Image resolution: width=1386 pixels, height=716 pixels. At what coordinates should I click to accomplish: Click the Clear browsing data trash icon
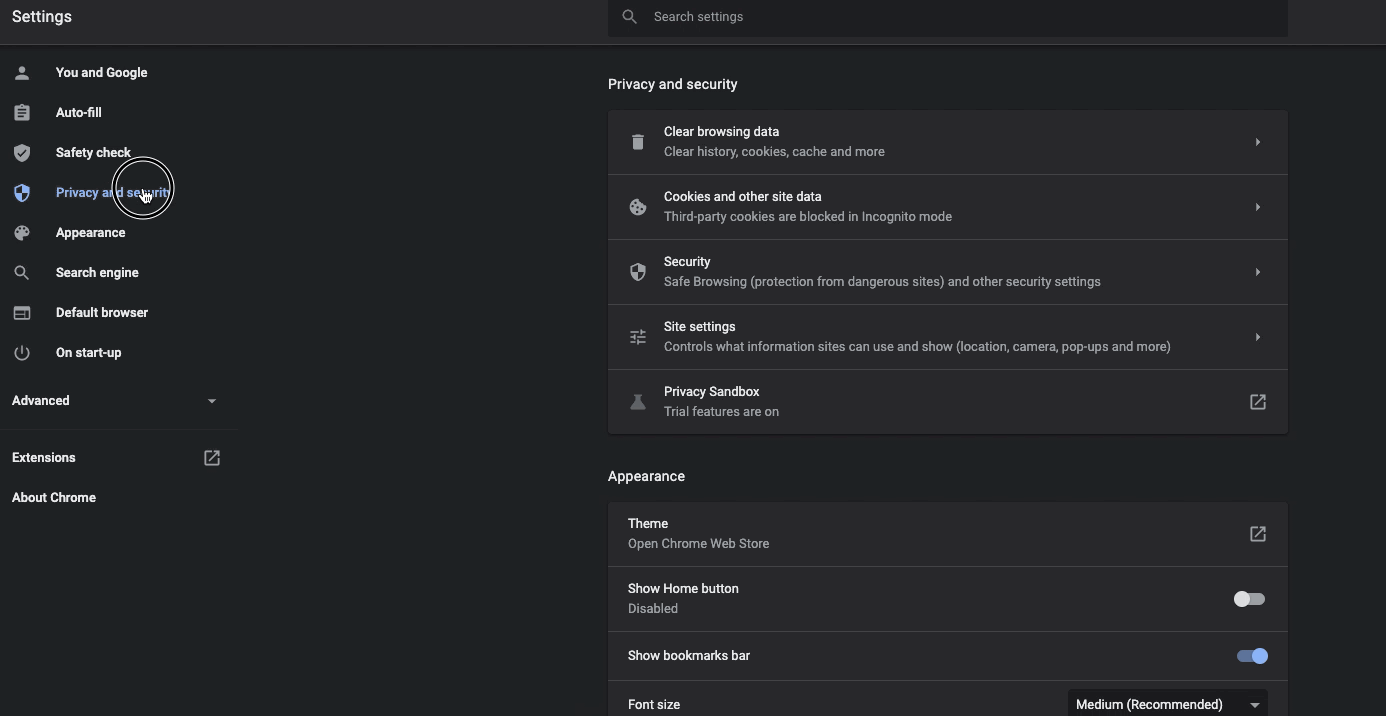click(x=638, y=142)
